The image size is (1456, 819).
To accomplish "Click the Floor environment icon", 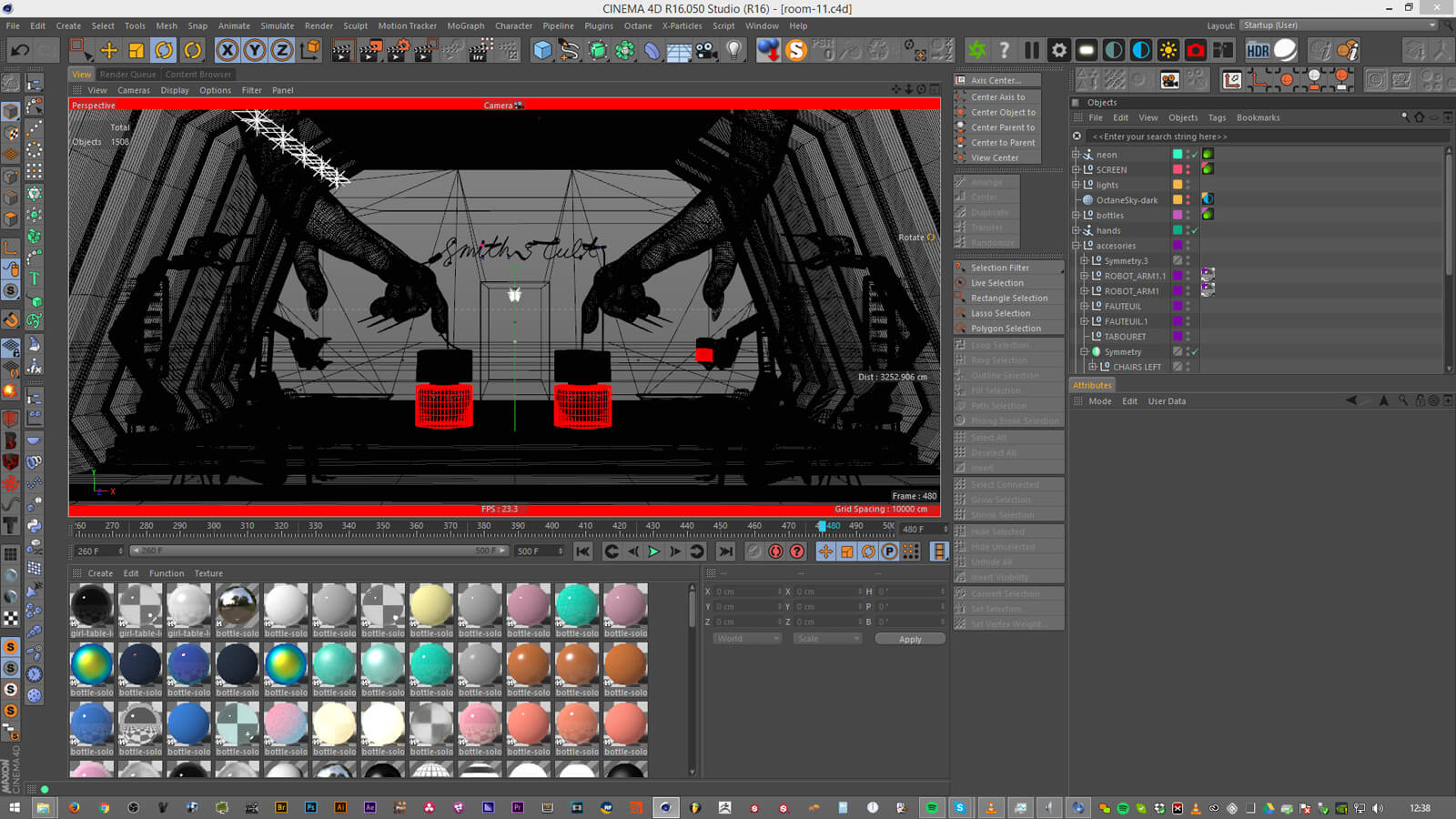I will (679, 50).
